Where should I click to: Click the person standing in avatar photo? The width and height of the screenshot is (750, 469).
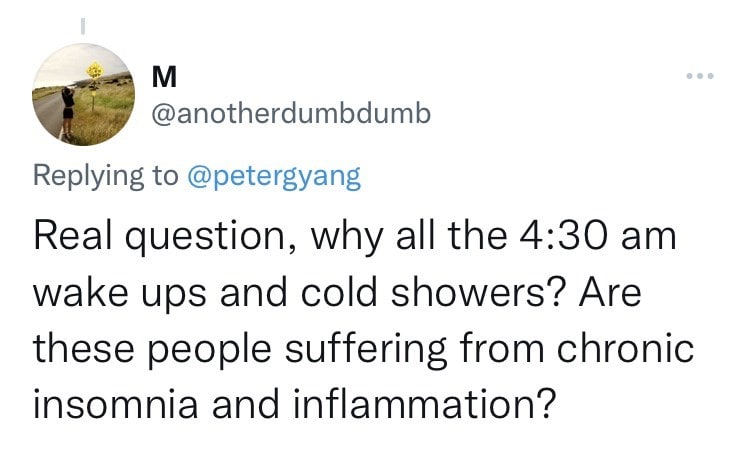click(68, 112)
